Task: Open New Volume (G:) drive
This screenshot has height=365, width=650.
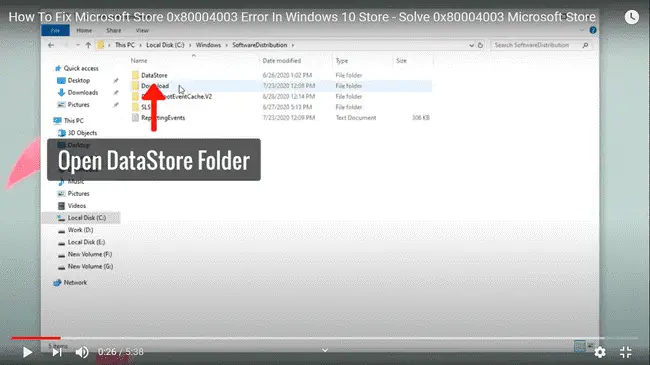Action: click(90, 266)
